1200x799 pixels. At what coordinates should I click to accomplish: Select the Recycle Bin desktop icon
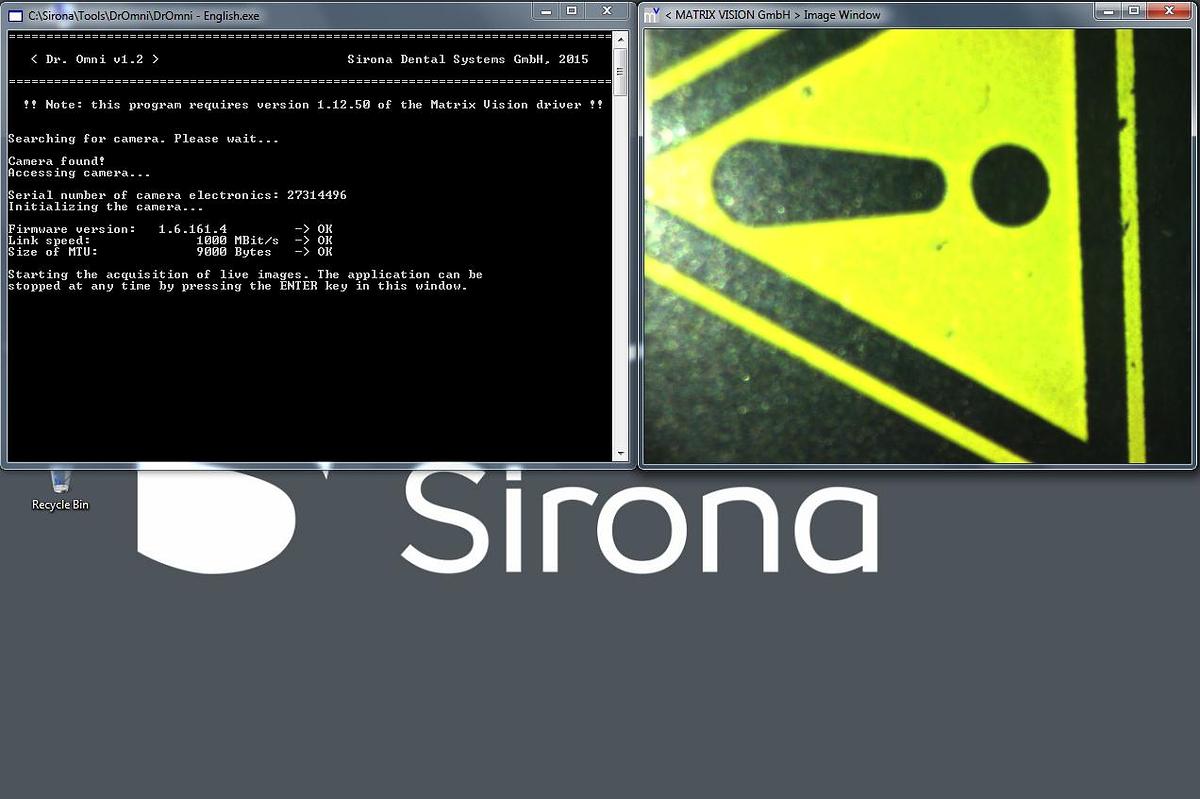[x=59, y=484]
